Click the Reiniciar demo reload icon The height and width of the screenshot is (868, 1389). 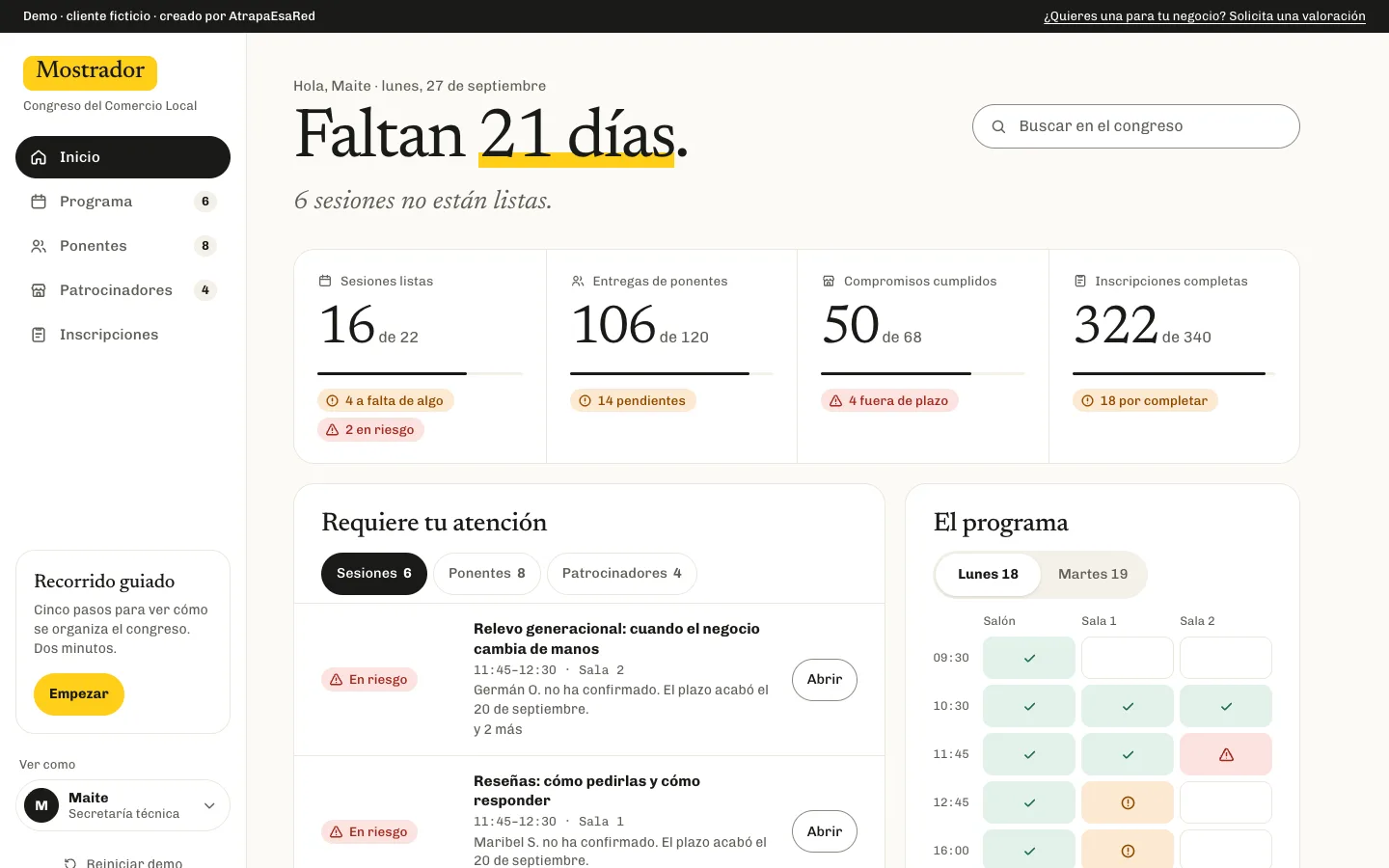(x=70, y=863)
